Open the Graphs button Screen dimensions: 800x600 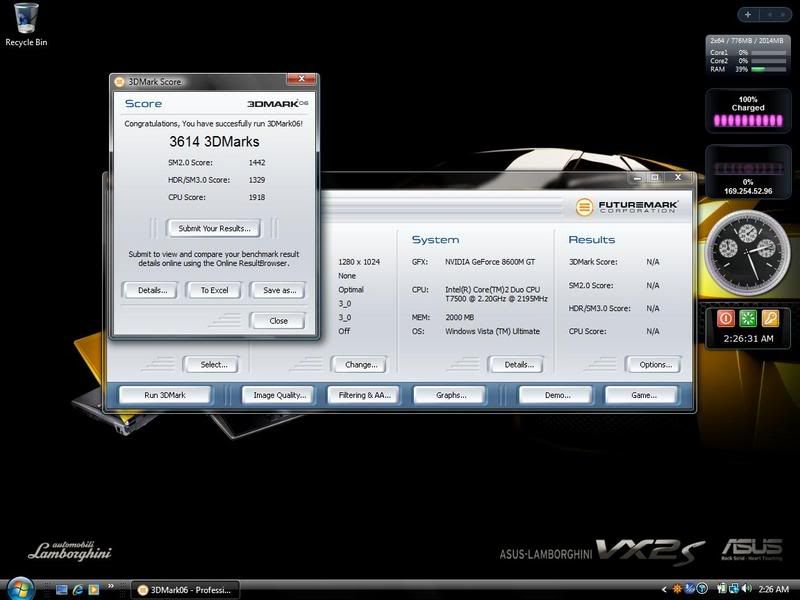click(451, 395)
